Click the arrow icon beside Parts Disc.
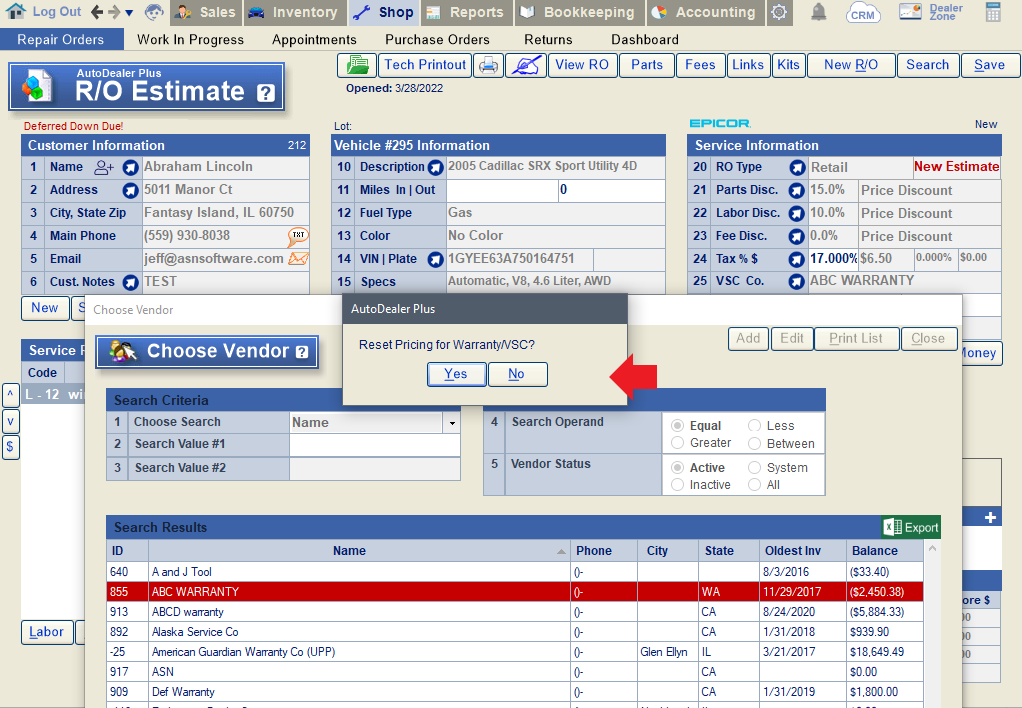This screenshot has height=708, width=1022. pyautogui.click(x=796, y=190)
